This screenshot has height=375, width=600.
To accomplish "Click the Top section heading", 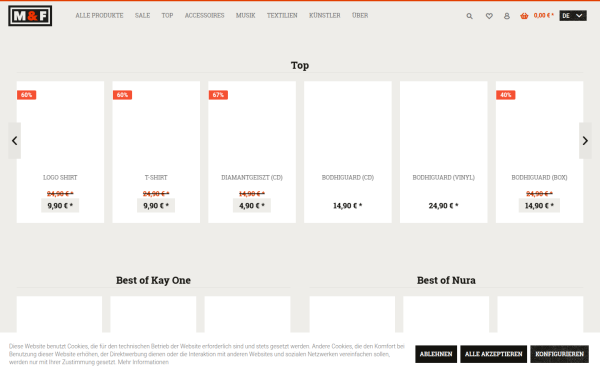I will [300, 65].
